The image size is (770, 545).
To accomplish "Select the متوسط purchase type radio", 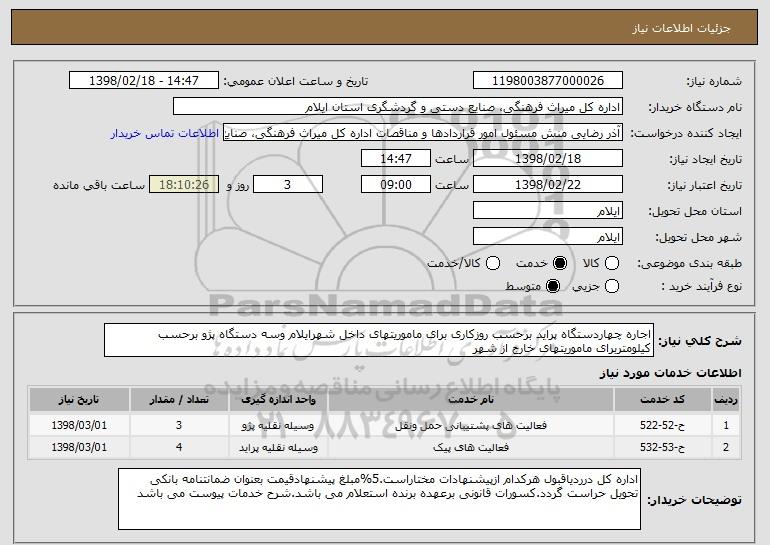I will 553,286.
